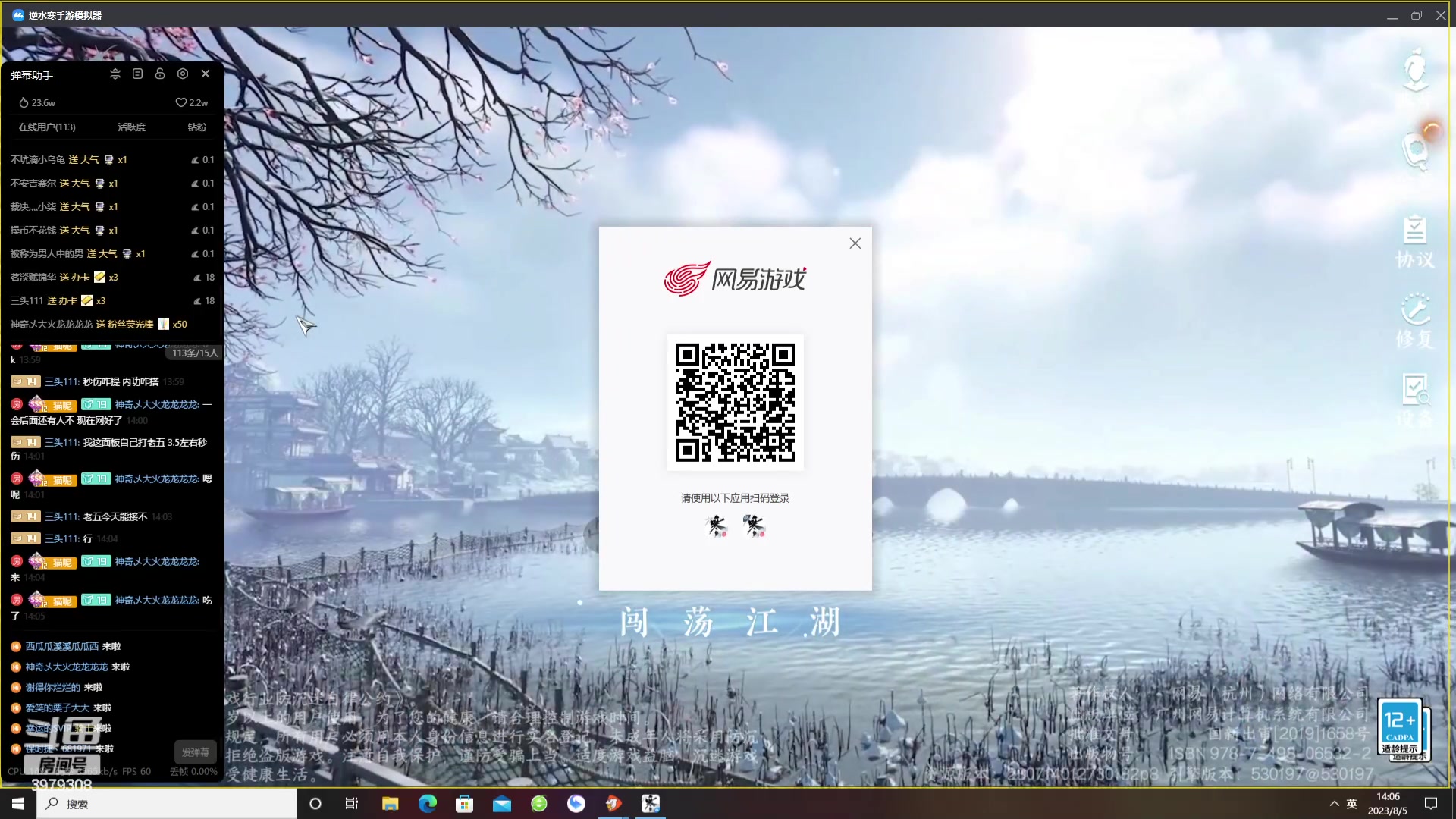Click the 发弹幕 send danmaku button
The width and height of the screenshot is (1456, 819).
[x=196, y=752]
